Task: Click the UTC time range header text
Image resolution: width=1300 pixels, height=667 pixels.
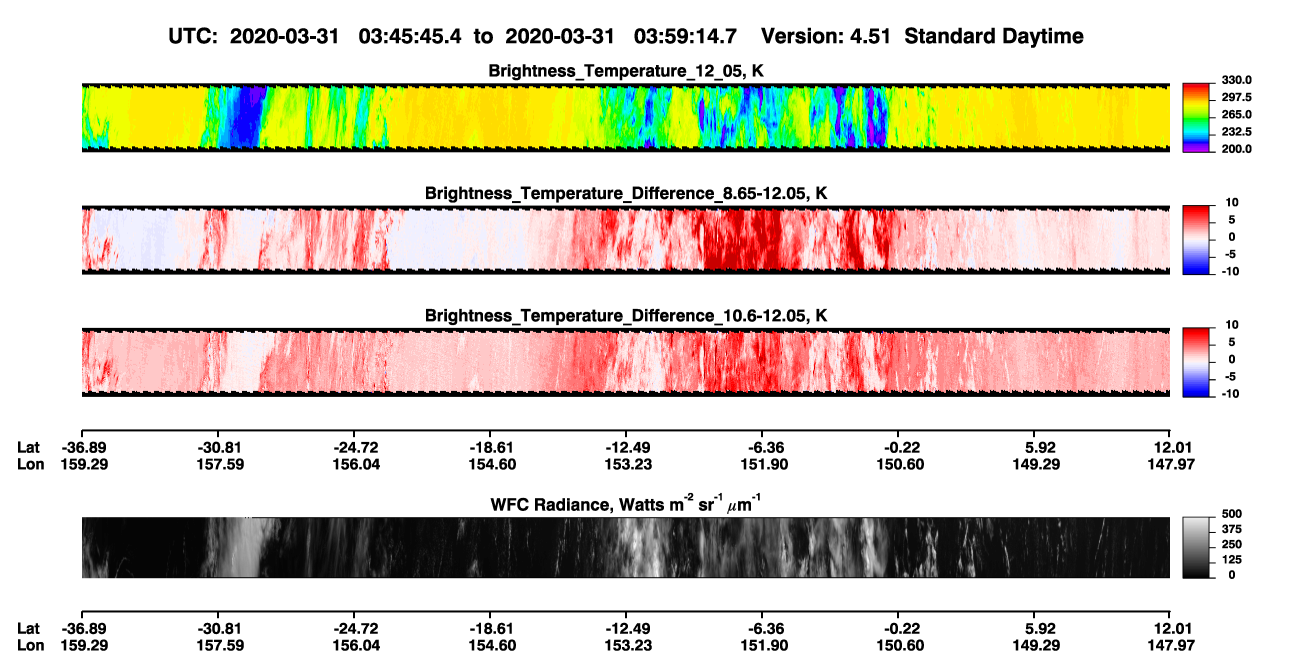Action: tap(459, 37)
